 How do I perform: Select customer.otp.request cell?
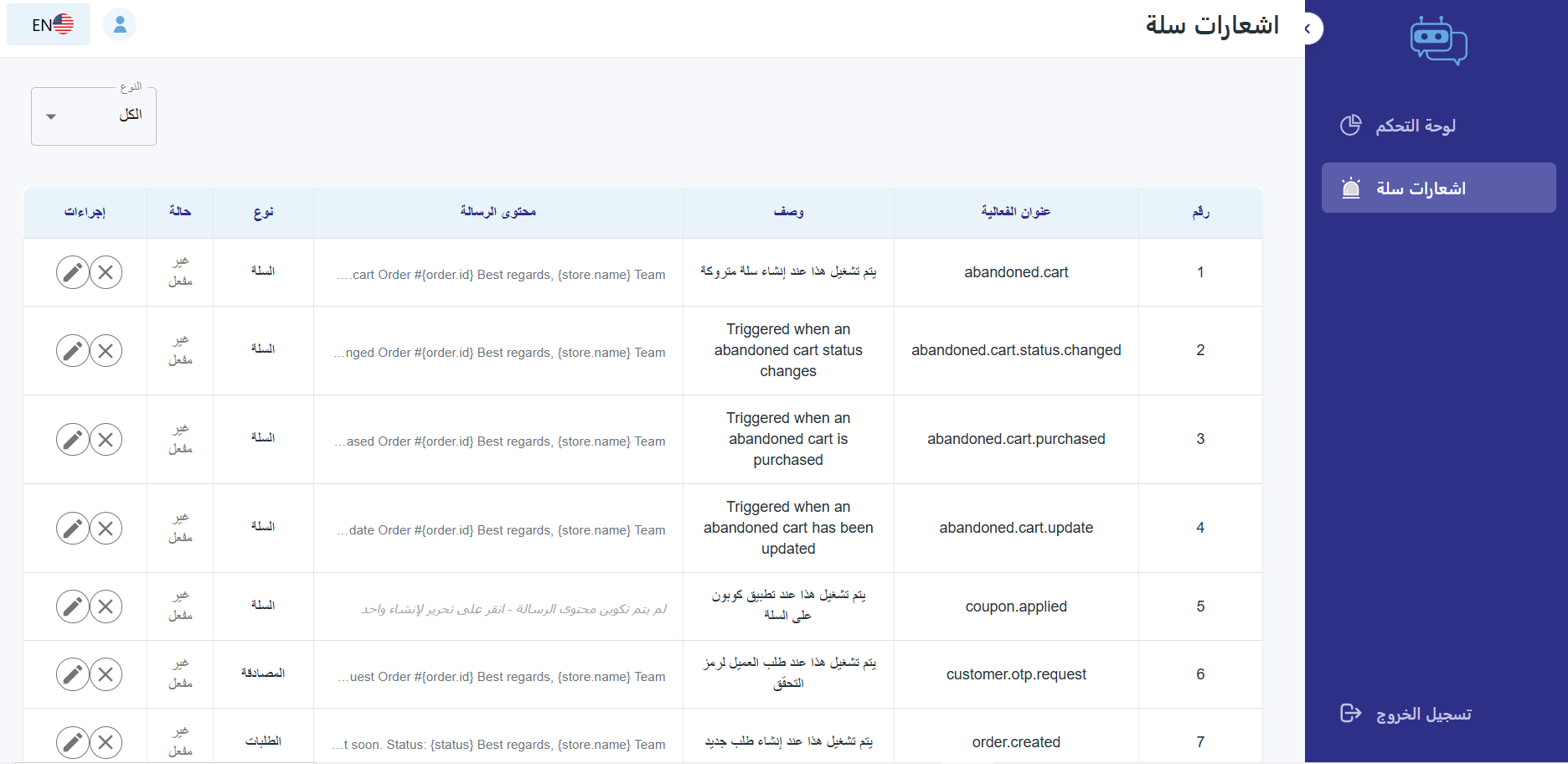(x=1016, y=674)
